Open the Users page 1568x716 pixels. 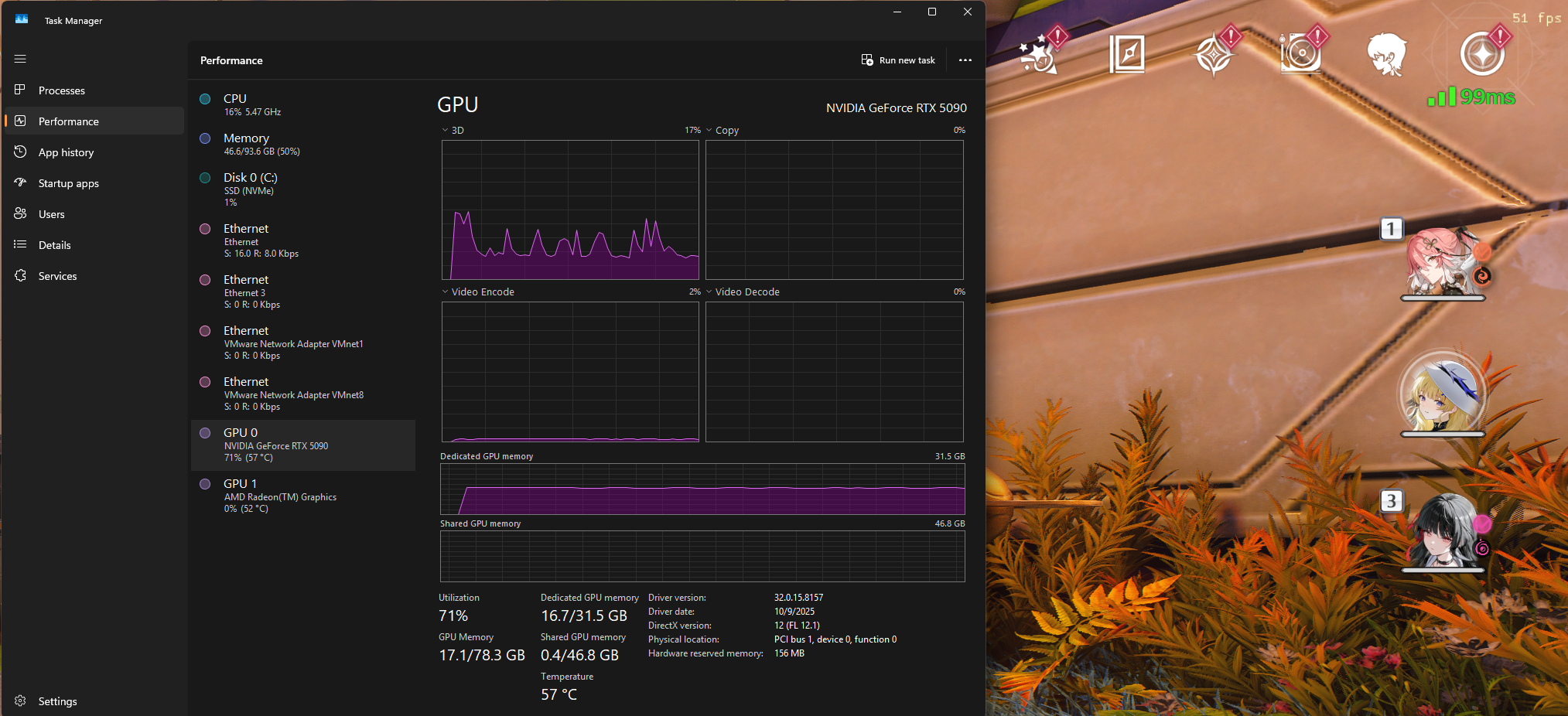click(94, 214)
